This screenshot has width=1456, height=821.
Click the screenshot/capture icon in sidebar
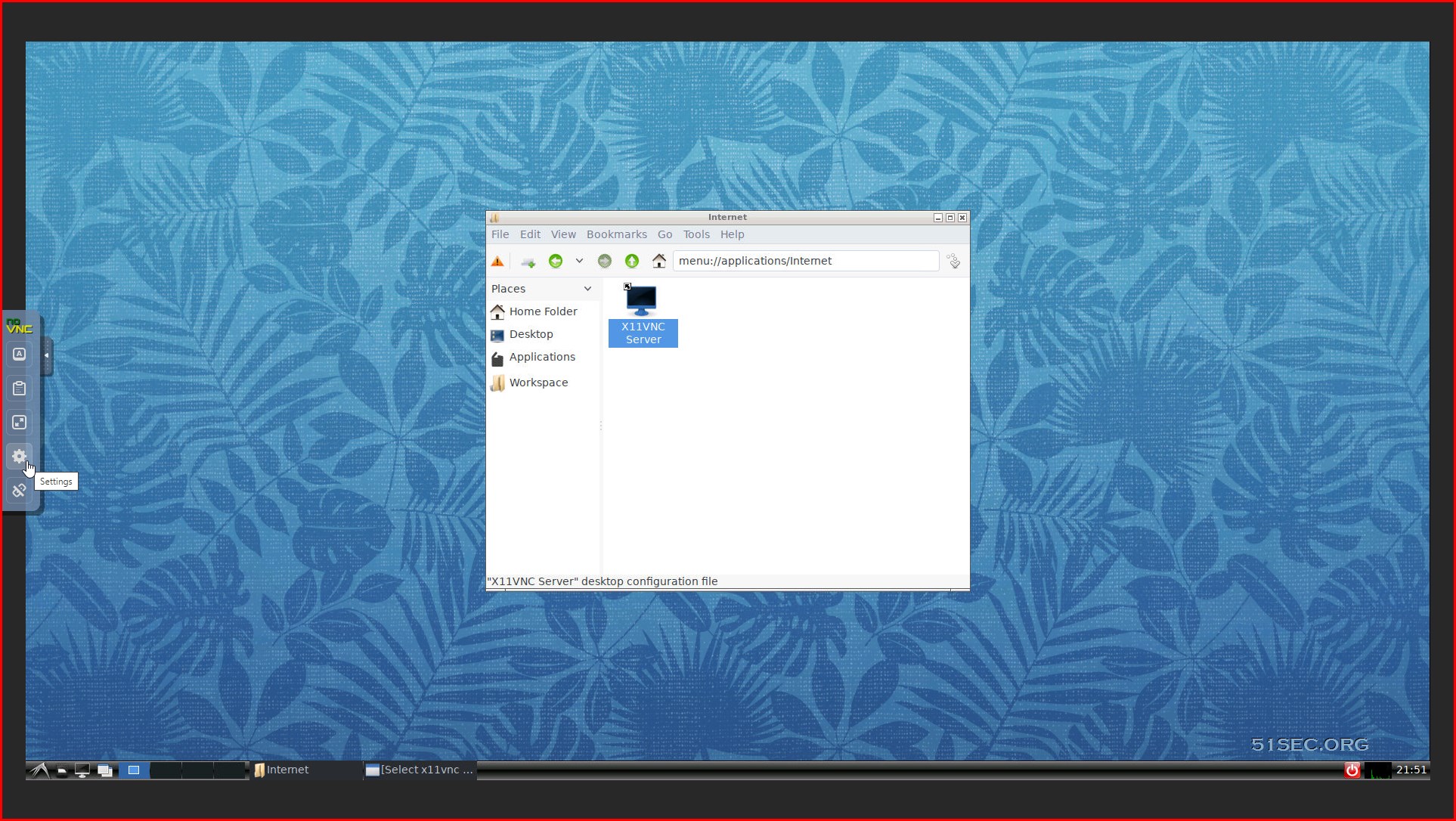pos(19,422)
